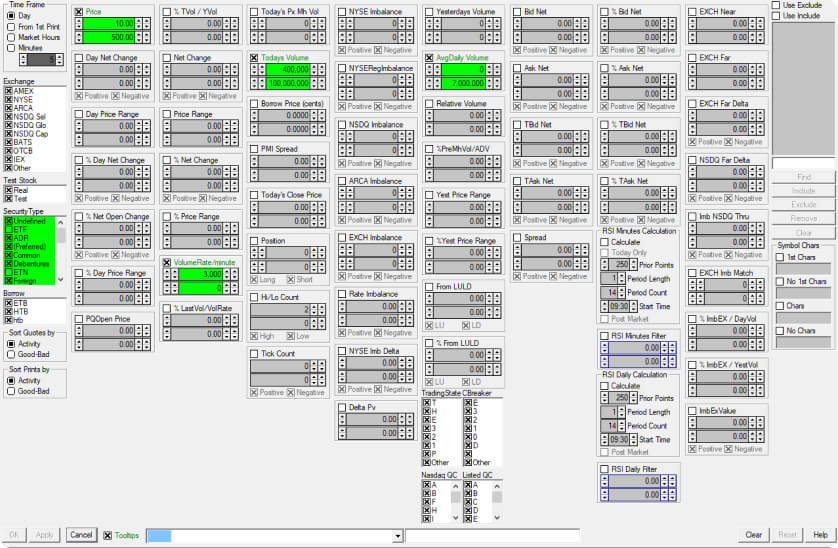Click the Todays Volume minimum value field
Image resolution: width=838 pixels, height=548 pixels.
(x=283, y=70)
